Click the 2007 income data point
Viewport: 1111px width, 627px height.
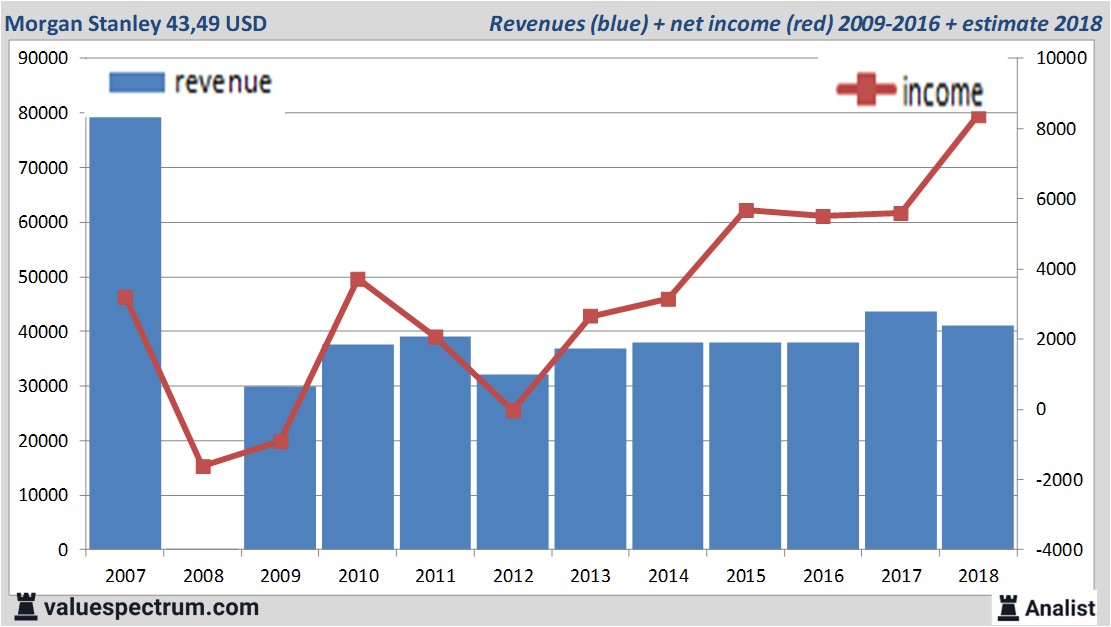click(x=125, y=298)
